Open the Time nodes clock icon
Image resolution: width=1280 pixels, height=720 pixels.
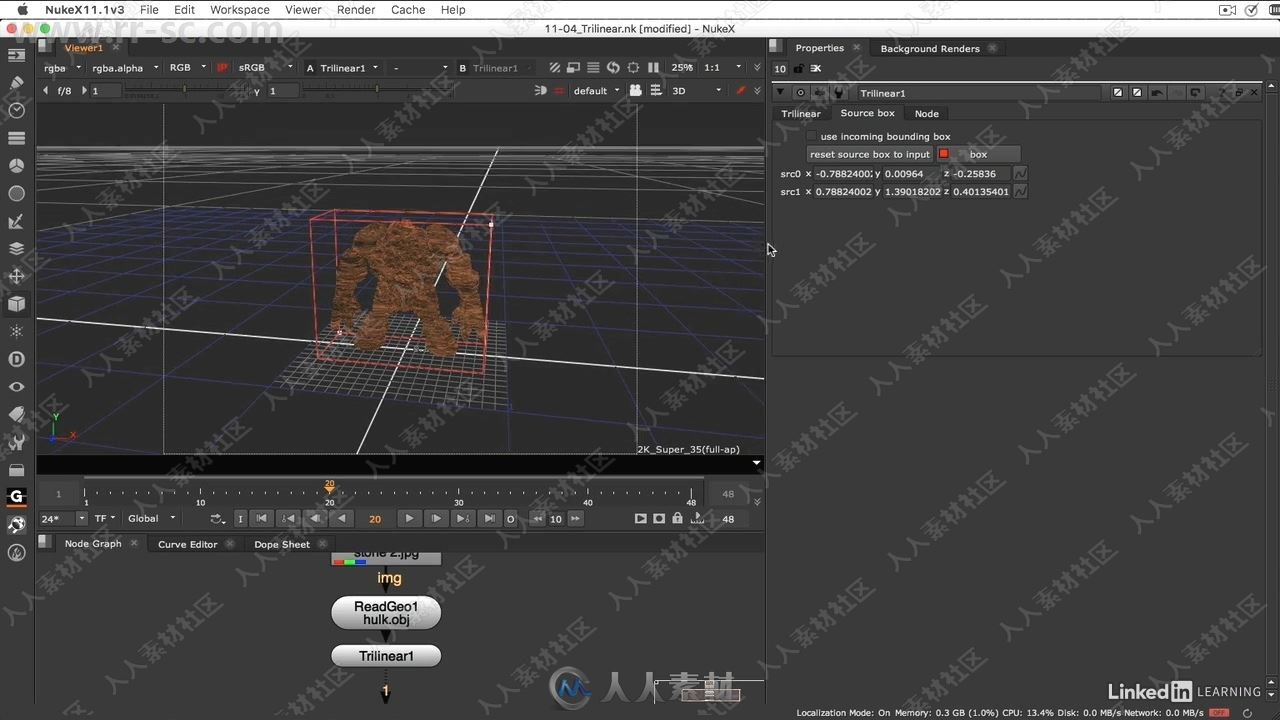(16, 110)
